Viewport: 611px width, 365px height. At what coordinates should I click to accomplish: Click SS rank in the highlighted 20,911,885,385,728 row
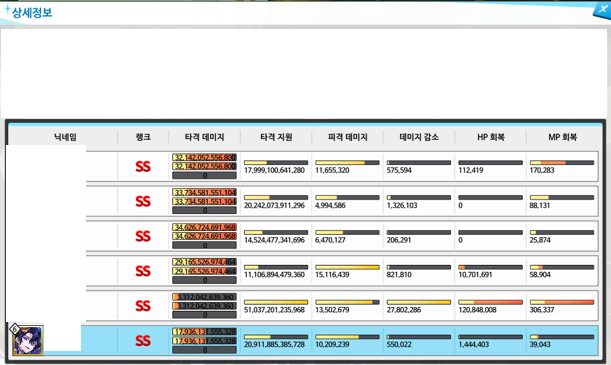(x=143, y=341)
